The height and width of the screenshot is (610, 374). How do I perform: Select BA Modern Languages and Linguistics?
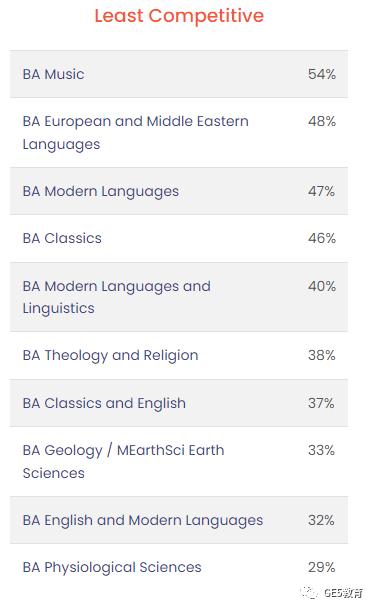[179, 297]
